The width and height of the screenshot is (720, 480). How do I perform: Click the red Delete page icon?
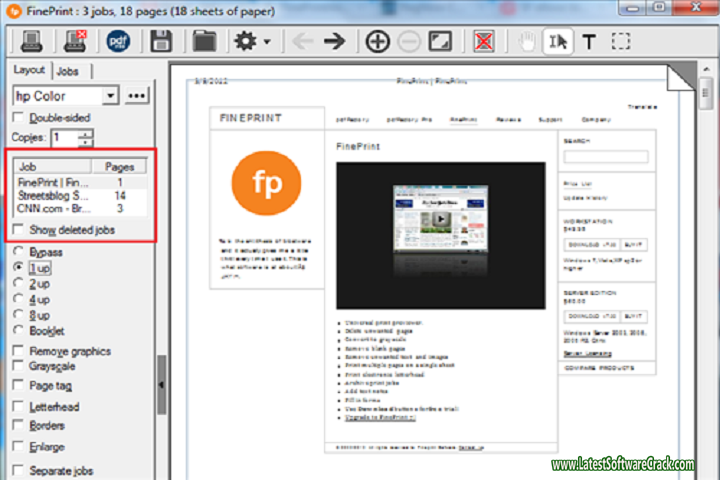[x=484, y=41]
